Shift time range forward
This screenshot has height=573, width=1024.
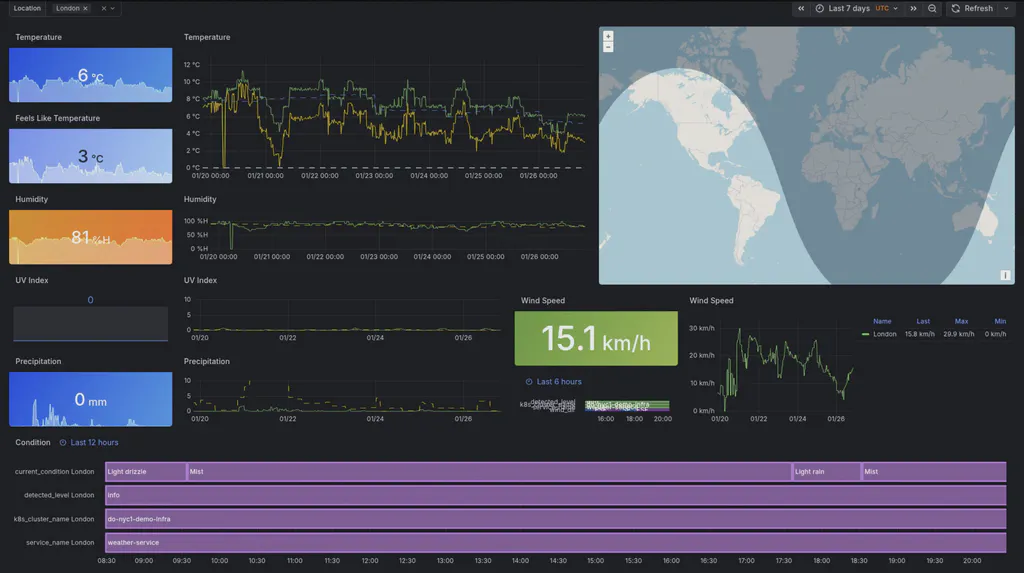pos(913,8)
